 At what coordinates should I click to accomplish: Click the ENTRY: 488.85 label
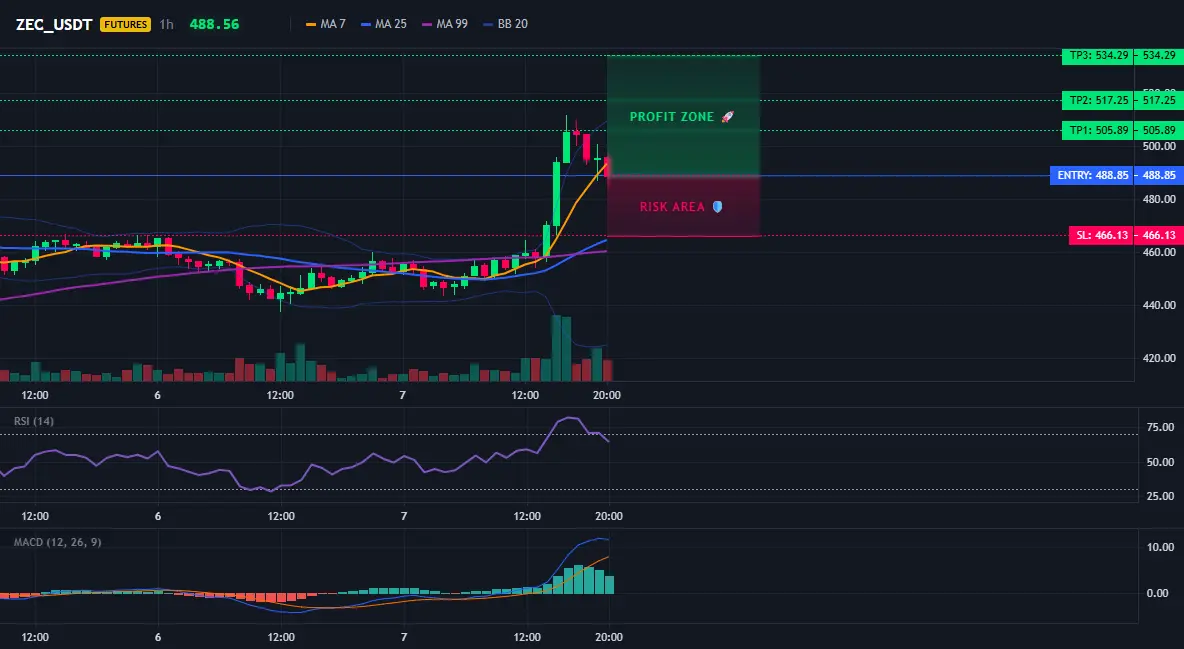tap(1092, 175)
